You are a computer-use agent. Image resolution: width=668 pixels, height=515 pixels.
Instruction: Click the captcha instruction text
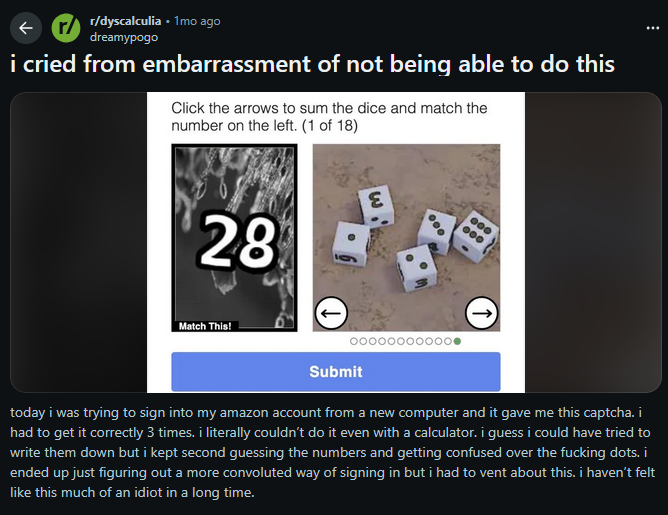(x=329, y=117)
